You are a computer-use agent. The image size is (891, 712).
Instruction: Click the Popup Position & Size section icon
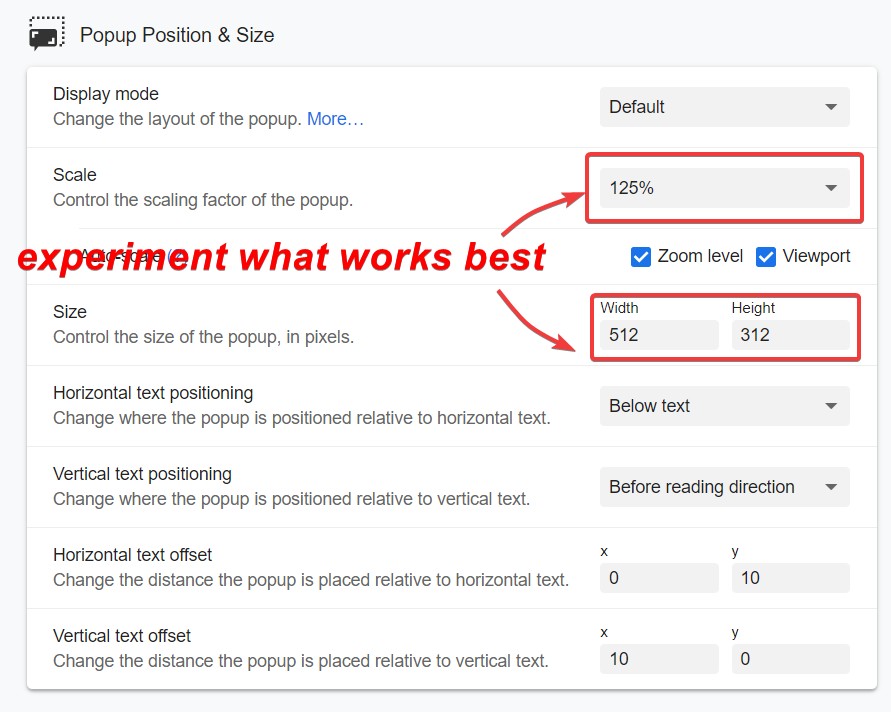coord(46,35)
